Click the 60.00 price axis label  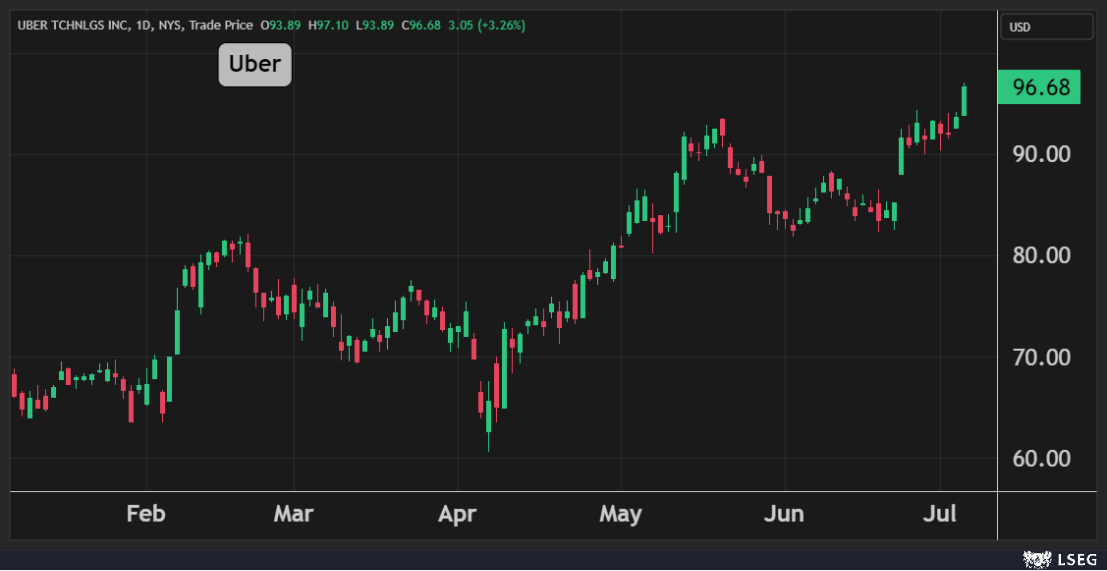[x=1042, y=459]
